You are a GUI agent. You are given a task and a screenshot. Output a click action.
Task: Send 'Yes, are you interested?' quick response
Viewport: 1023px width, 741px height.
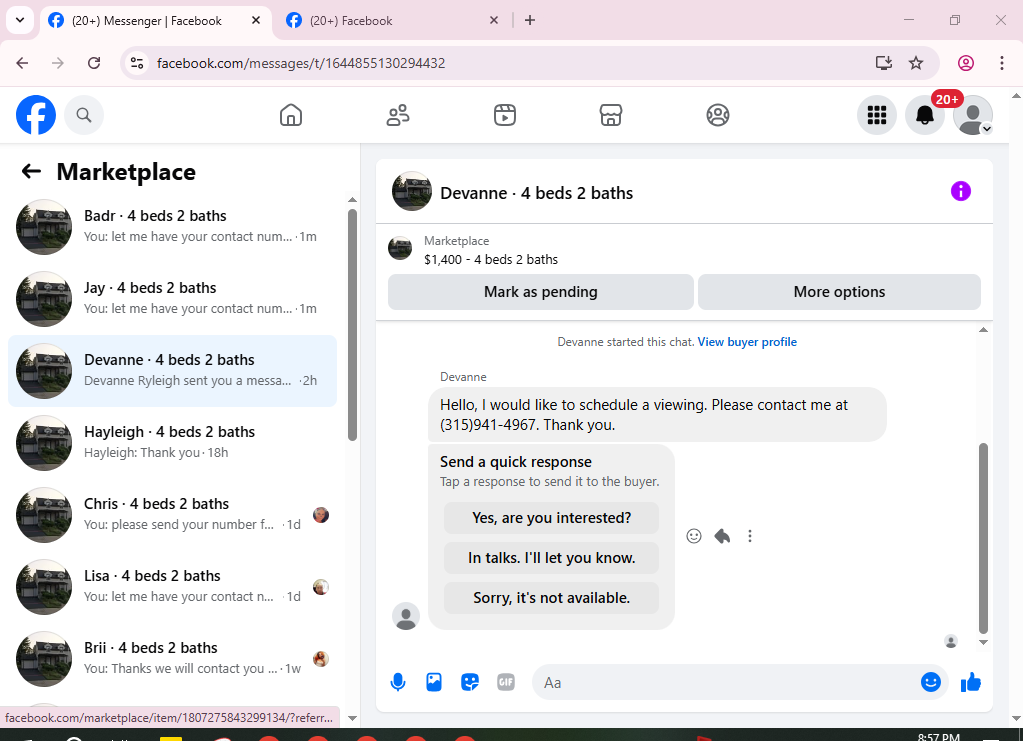click(x=551, y=518)
